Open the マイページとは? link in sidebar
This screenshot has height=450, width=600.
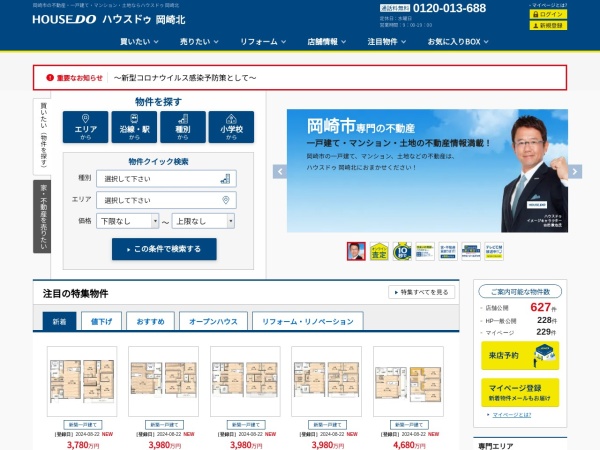(512, 415)
